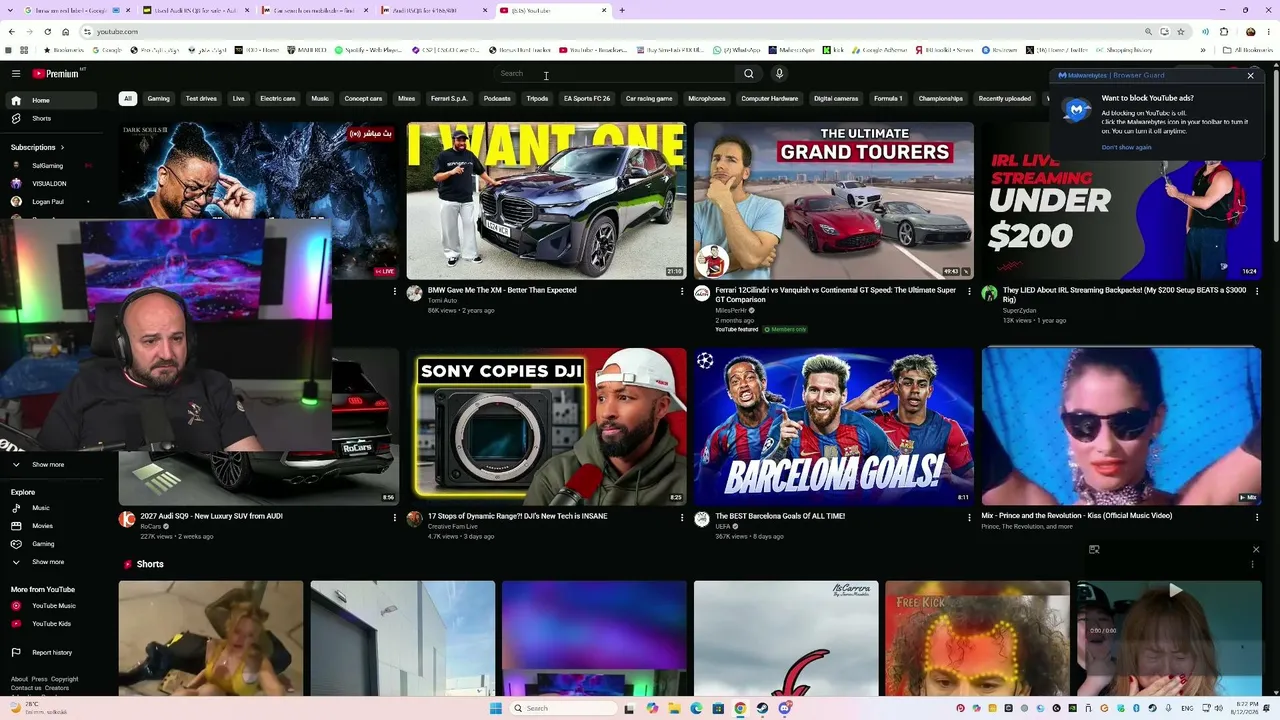Open Spotify Web Player bookmark
The width and height of the screenshot is (1280, 720).
click(x=368, y=50)
